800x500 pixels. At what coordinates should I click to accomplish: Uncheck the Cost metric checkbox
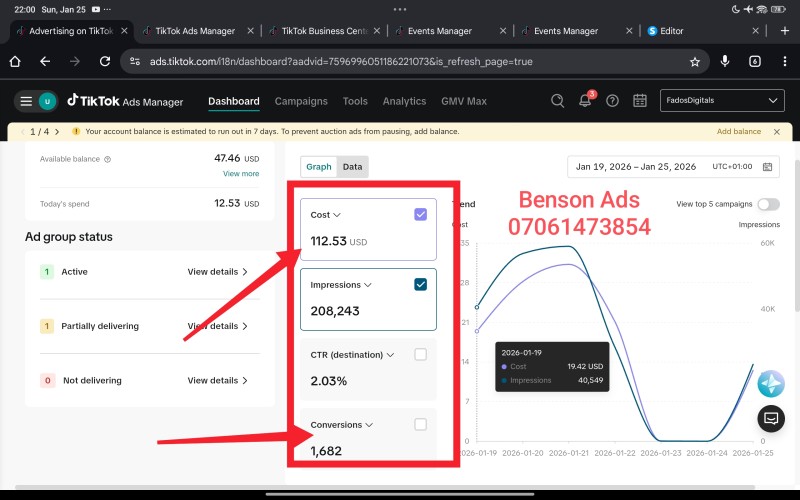pos(420,214)
